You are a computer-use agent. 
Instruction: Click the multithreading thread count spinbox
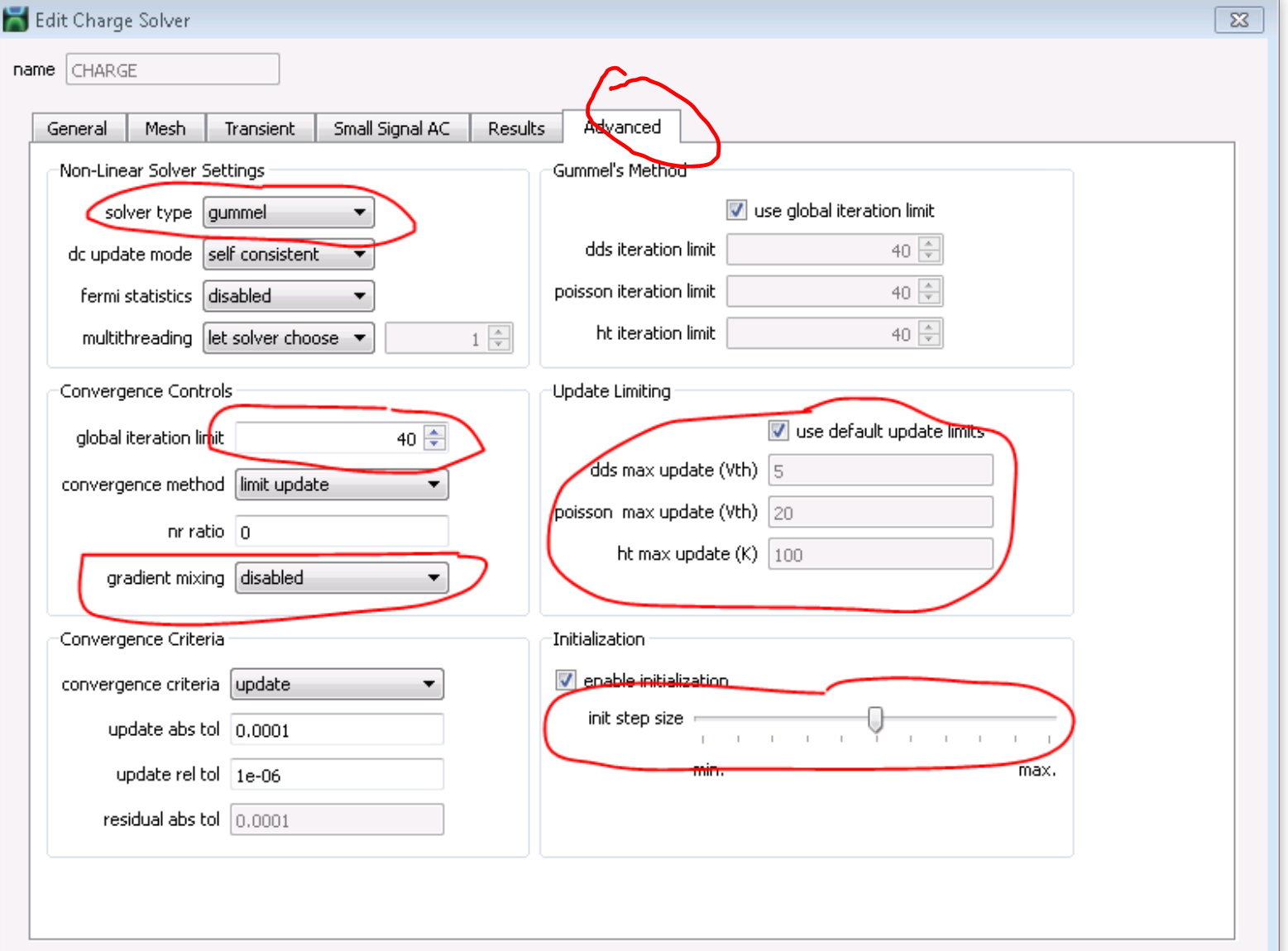pos(448,337)
